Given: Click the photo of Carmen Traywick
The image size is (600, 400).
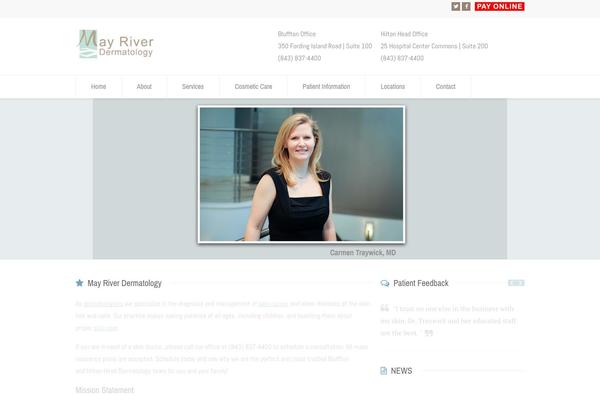Looking at the screenshot, I should click(x=302, y=174).
